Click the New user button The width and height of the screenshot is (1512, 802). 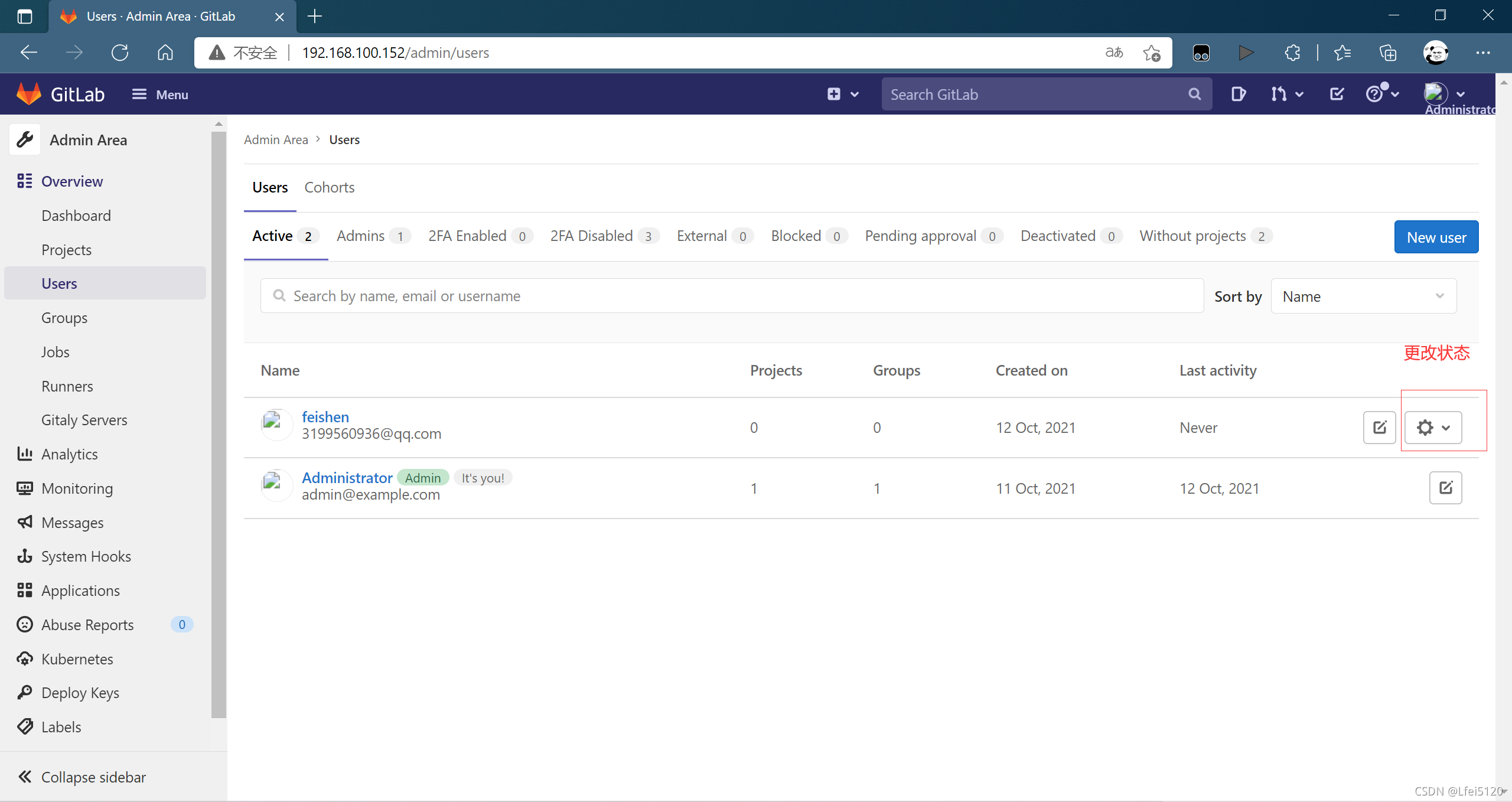point(1436,237)
